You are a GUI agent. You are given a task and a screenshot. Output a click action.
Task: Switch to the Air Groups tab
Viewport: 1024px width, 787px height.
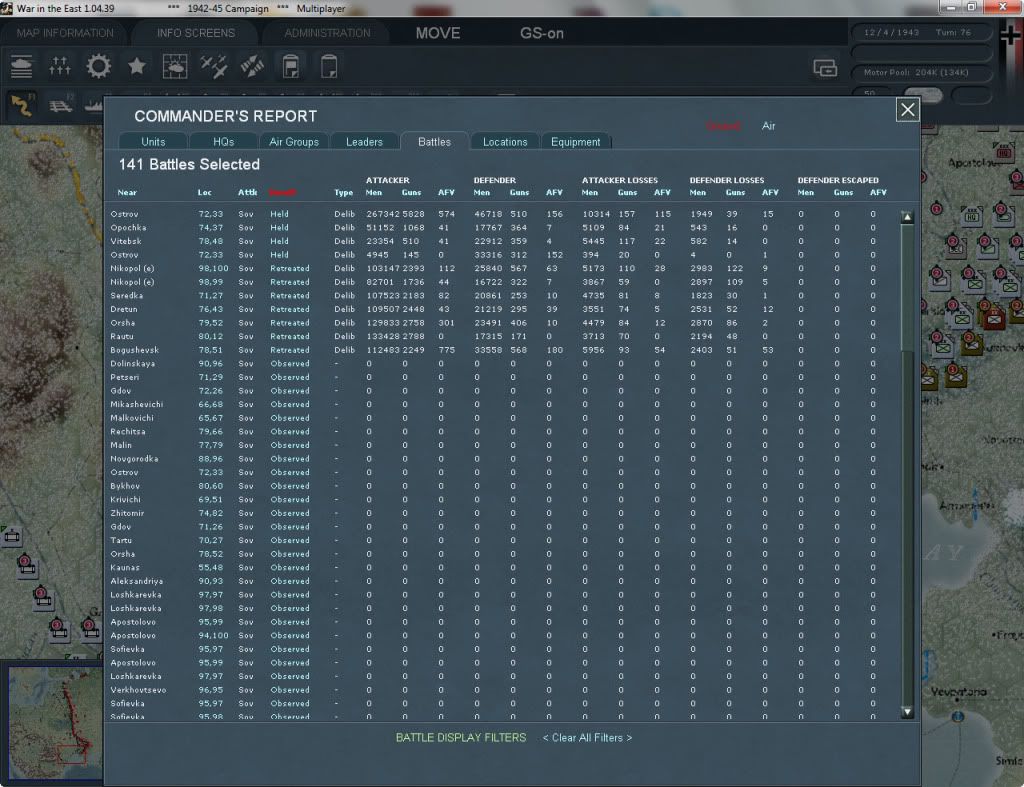point(294,142)
